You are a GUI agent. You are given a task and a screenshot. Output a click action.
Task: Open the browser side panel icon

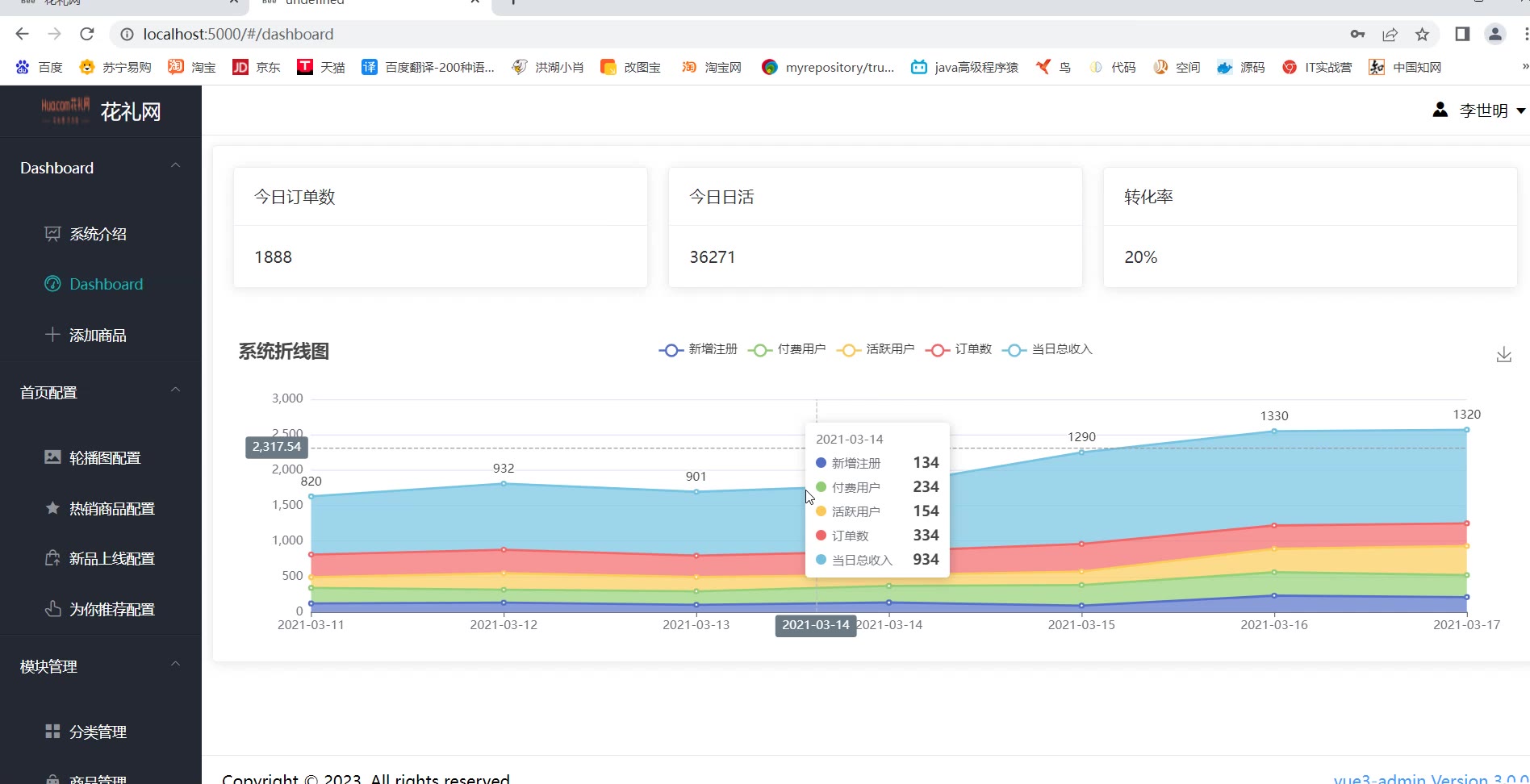click(x=1462, y=34)
